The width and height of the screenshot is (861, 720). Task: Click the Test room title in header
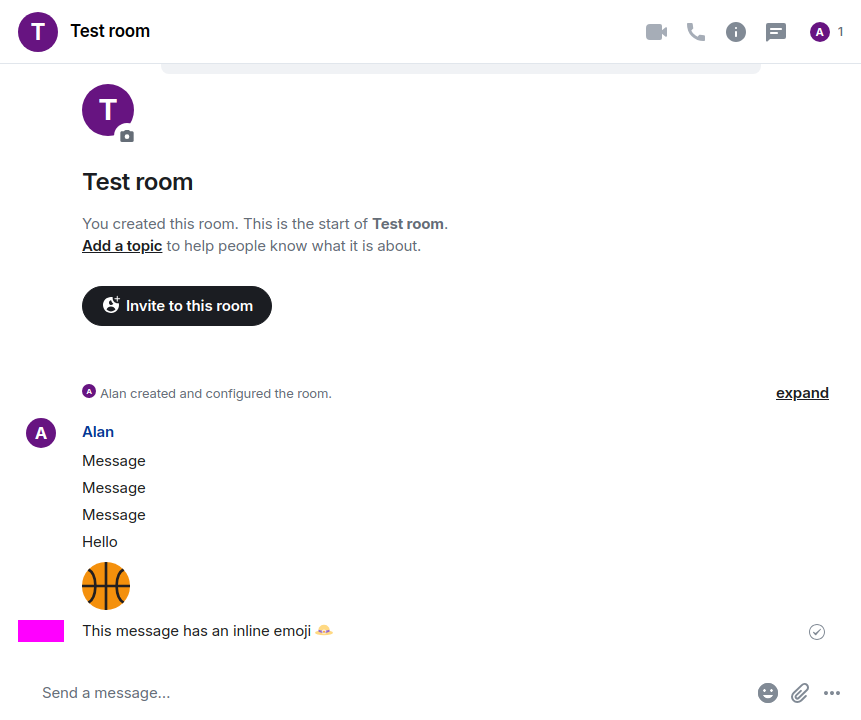110,31
